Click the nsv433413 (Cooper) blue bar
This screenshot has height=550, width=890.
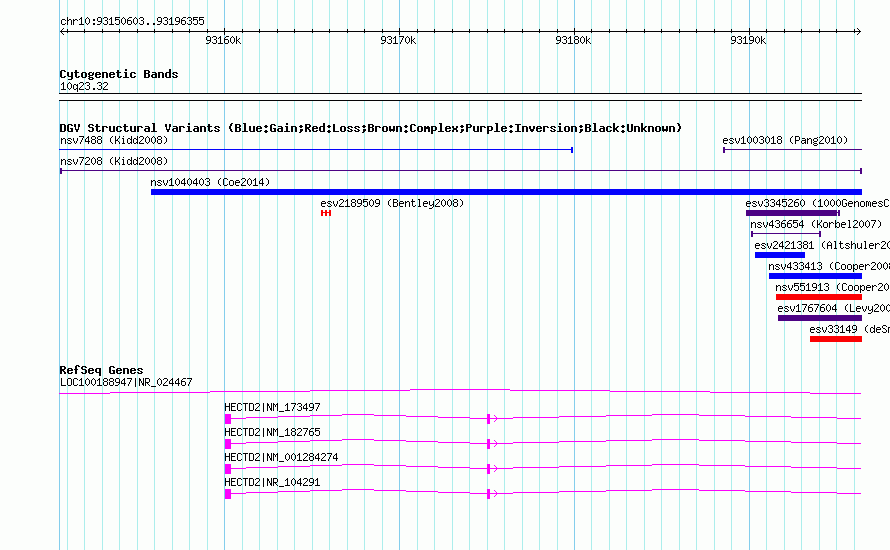(x=816, y=276)
